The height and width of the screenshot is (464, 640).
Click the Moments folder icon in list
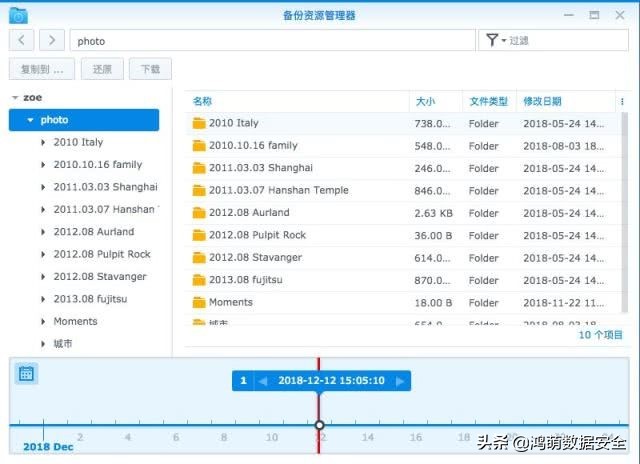coord(199,302)
